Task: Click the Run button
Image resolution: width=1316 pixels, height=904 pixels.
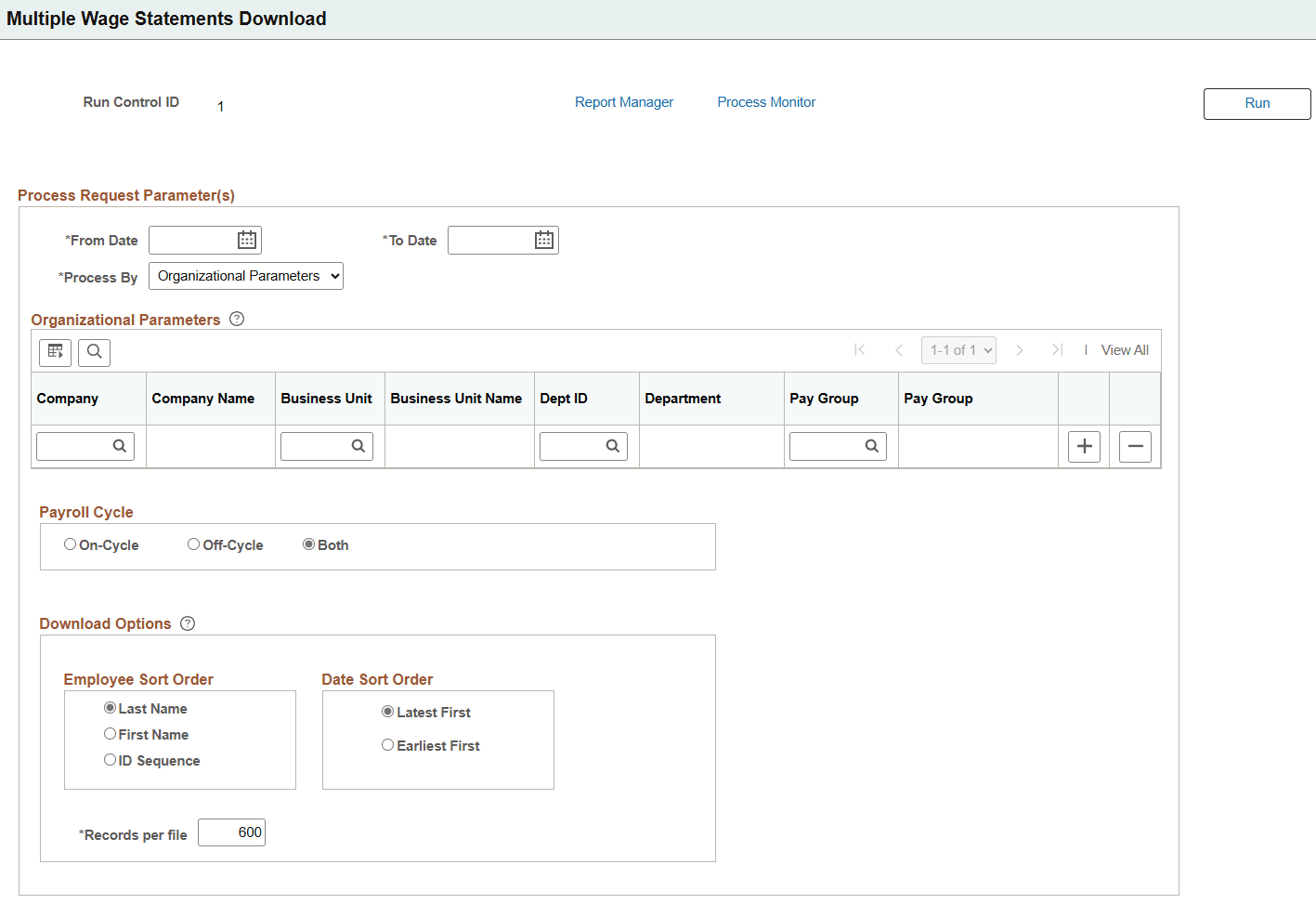Action: 1257,103
